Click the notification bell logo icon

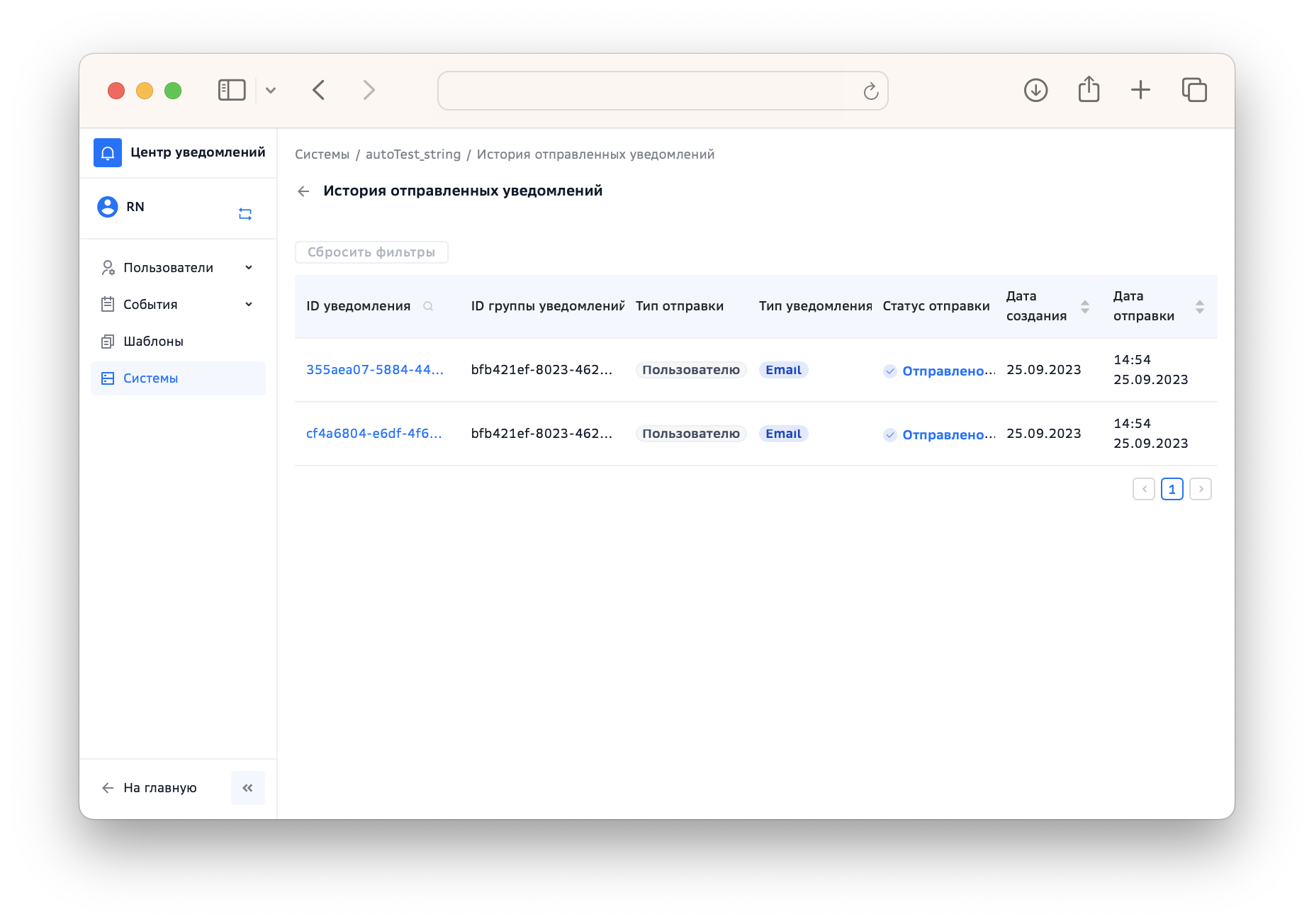pos(108,152)
